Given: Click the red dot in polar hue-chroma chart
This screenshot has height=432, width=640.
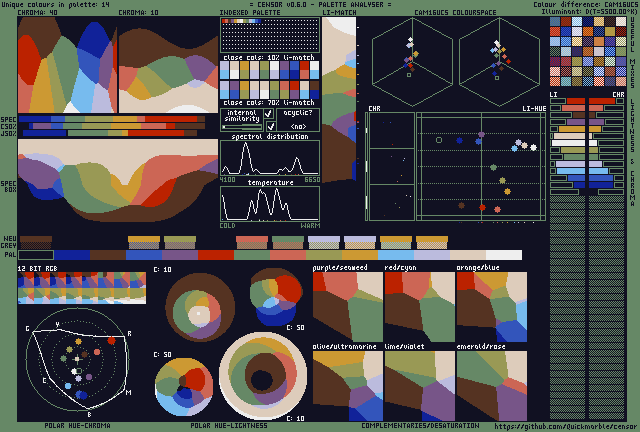Looking at the screenshot, I should pyautogui.click(x=111, y=341).
